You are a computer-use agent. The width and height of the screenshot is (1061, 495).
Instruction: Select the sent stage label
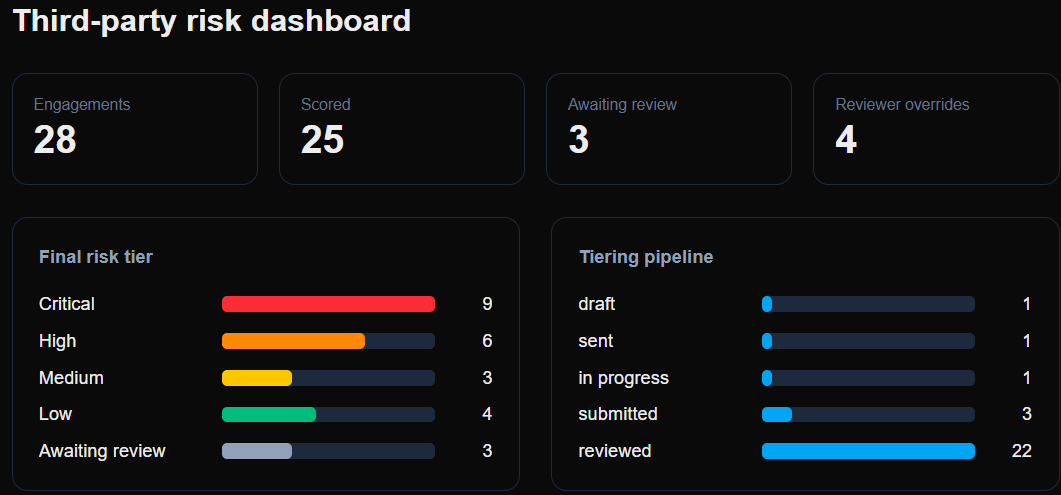595,341
